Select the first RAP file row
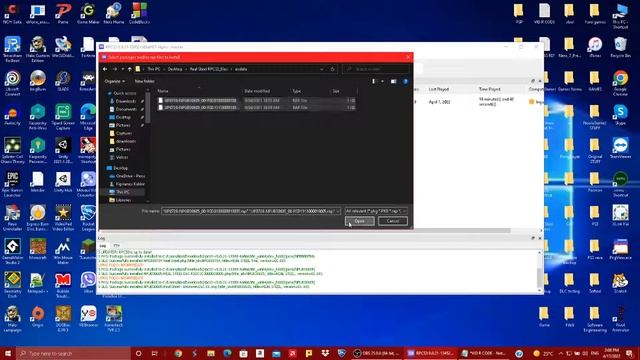Image resolution: width=640 pixels, height=360 pixels. pos(256,100)
